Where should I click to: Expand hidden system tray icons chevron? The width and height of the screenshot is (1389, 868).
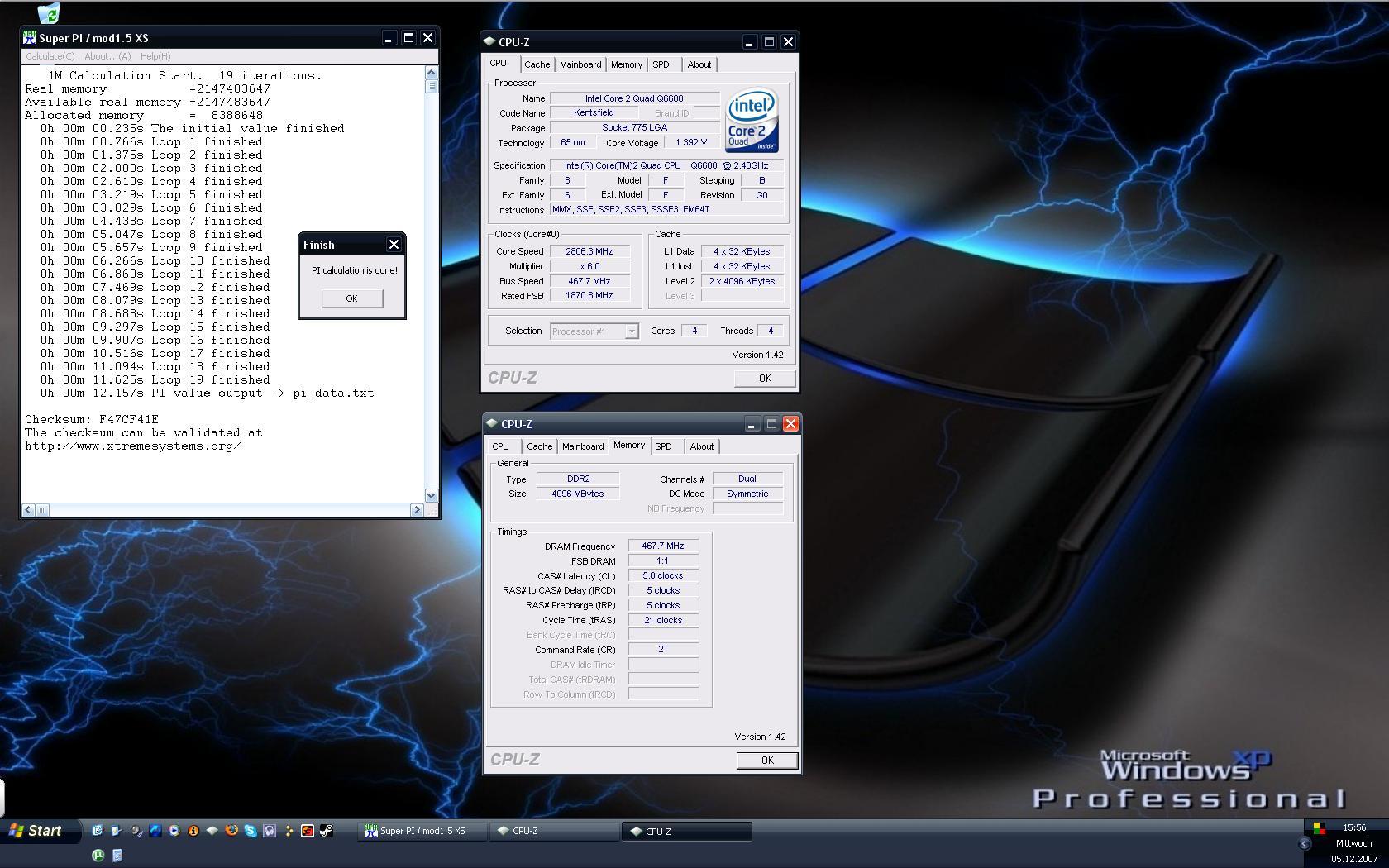tap(1304, 844)
